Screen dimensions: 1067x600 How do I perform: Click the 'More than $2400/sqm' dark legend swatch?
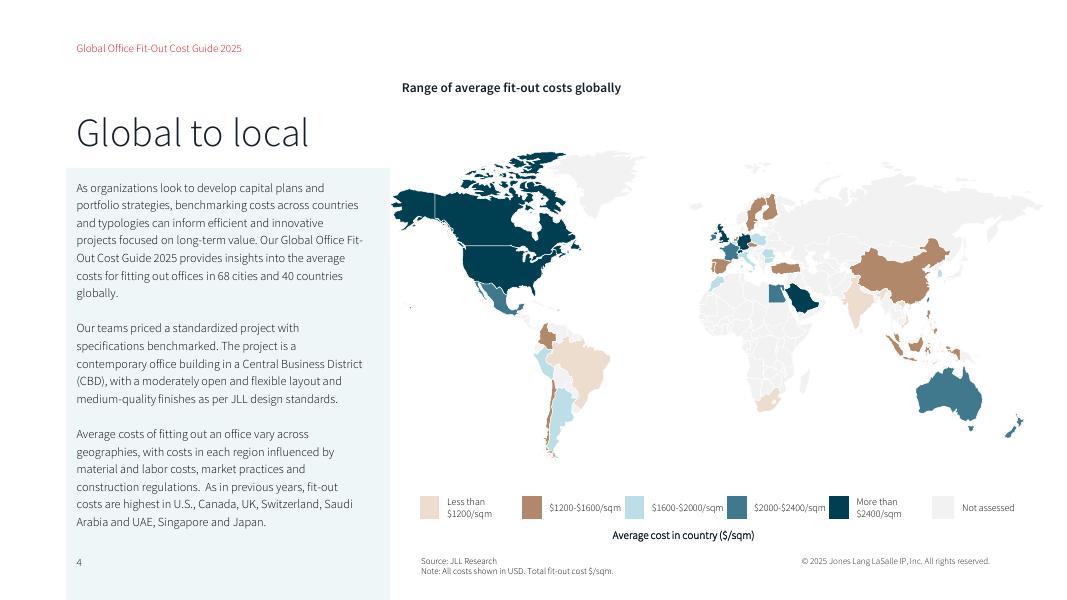pyautogui.click(x=839, y=507)
